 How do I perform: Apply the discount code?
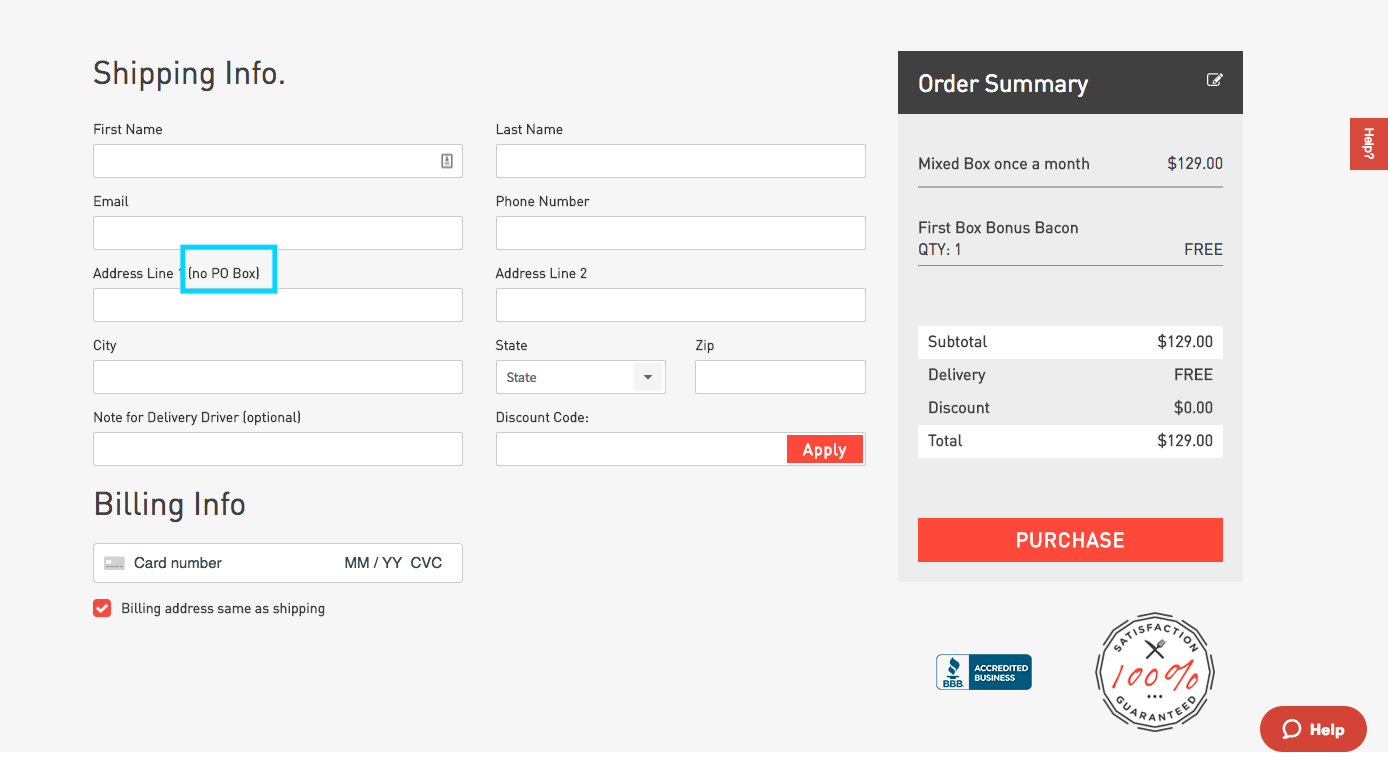[824, 450]
